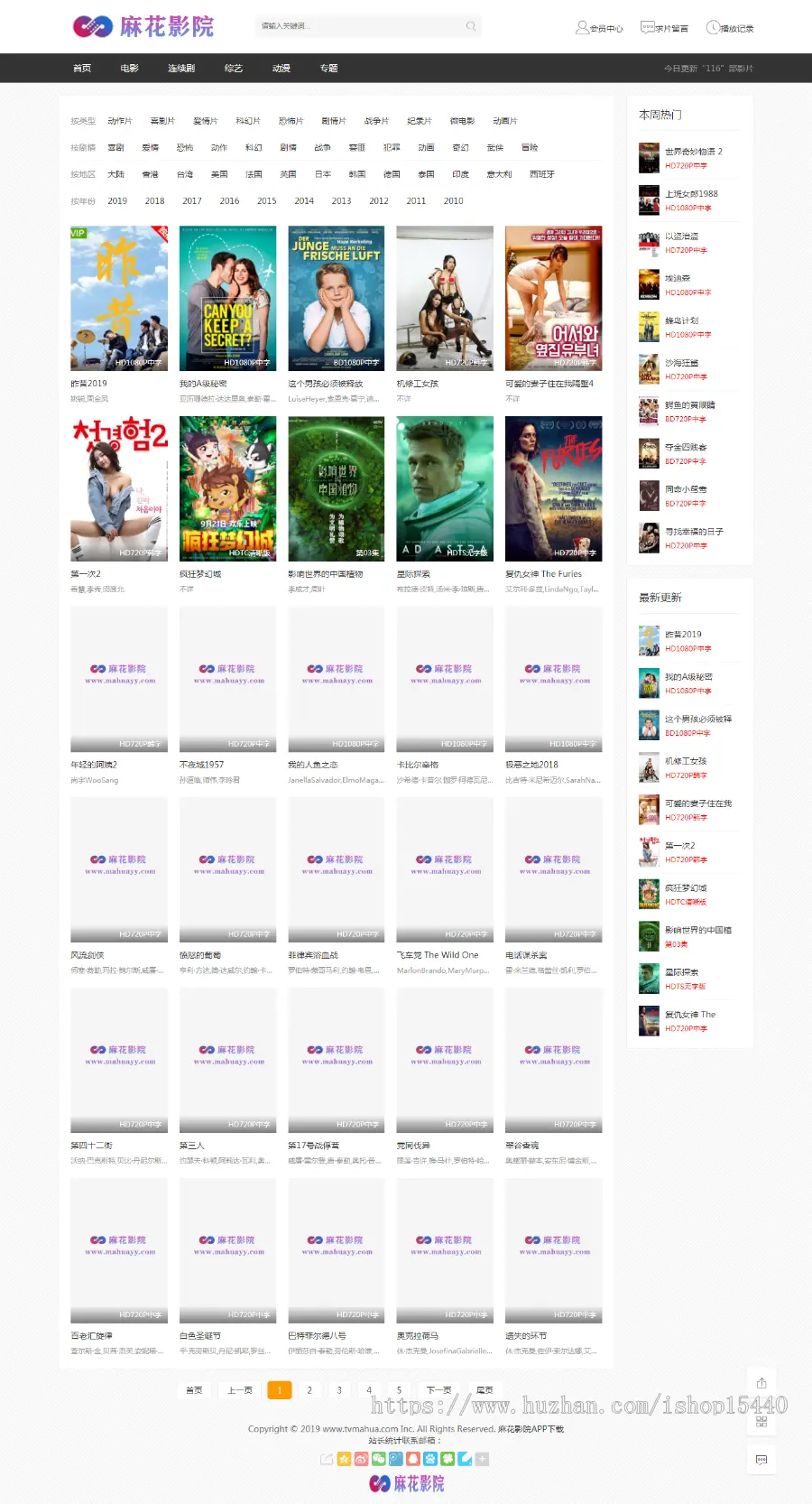Click the title 飞车党 The Wild One
This screenshot has height=1504, width=812.
[438, 955]
